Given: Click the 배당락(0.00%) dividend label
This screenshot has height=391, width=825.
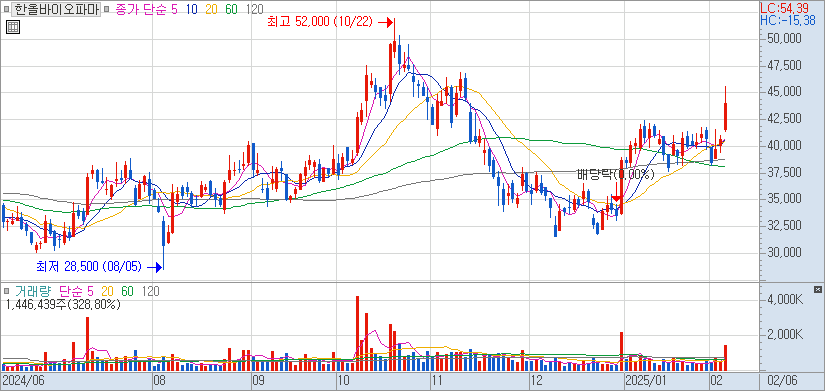Looking at the screenshot, I should click(x=615, y=175).
